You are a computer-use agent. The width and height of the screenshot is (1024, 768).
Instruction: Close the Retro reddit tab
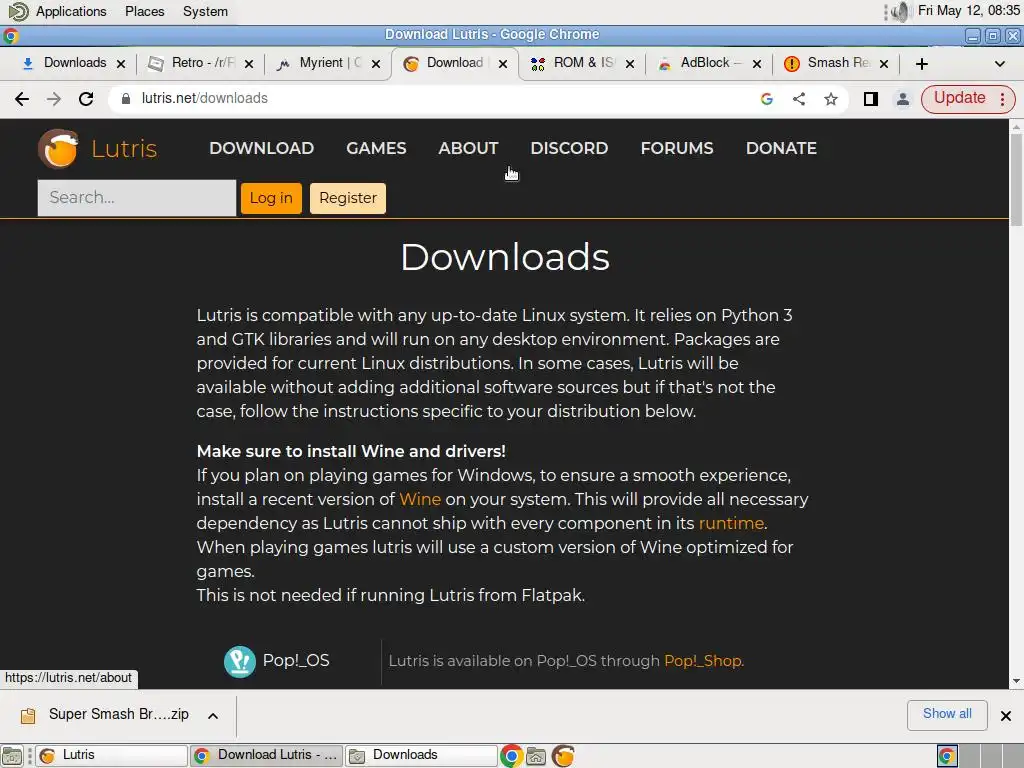[x=249, y=64]
